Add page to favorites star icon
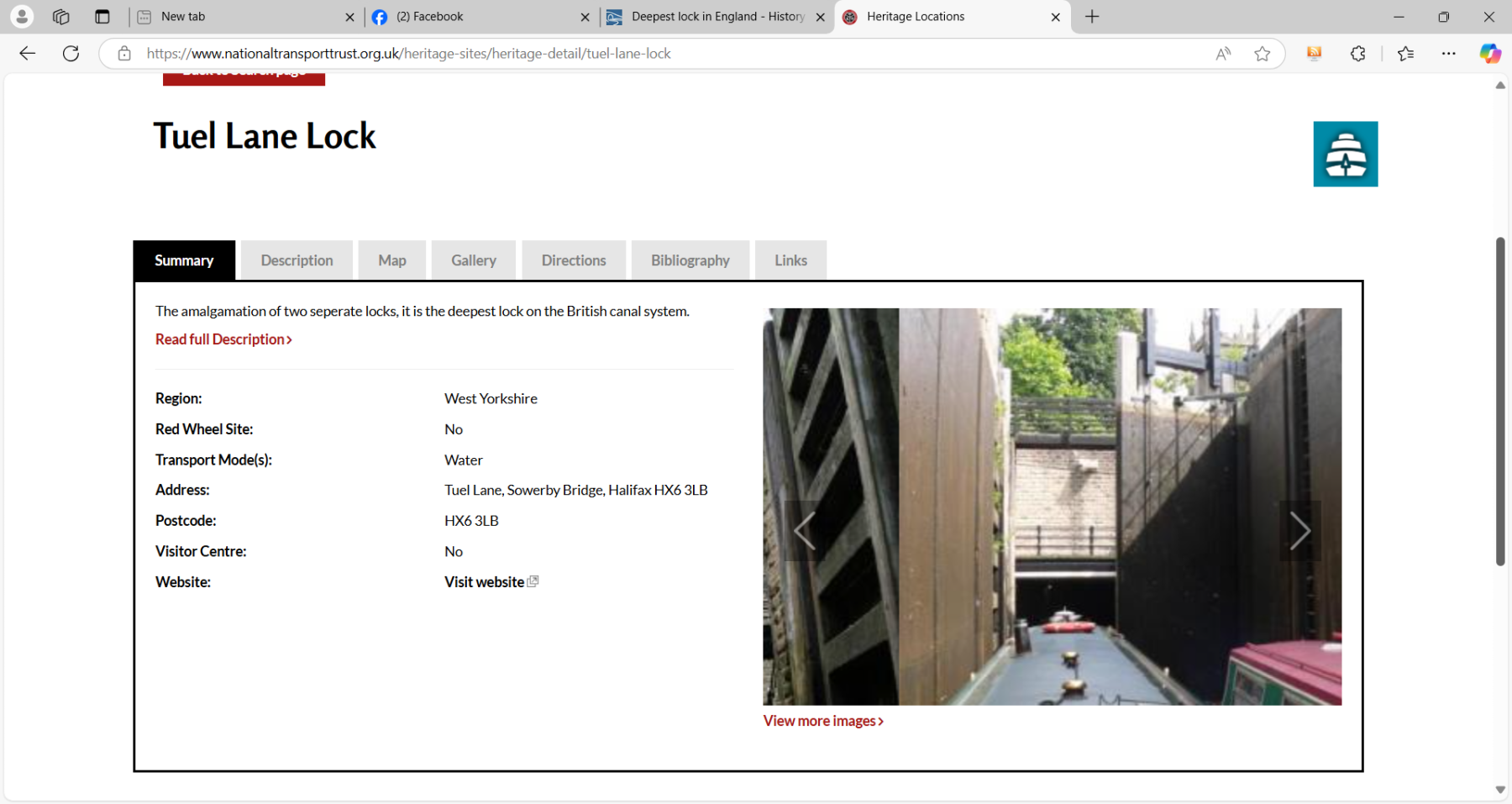This screenshot has width=1512, height=804. pyautogui.click(x=1263, y=54)
